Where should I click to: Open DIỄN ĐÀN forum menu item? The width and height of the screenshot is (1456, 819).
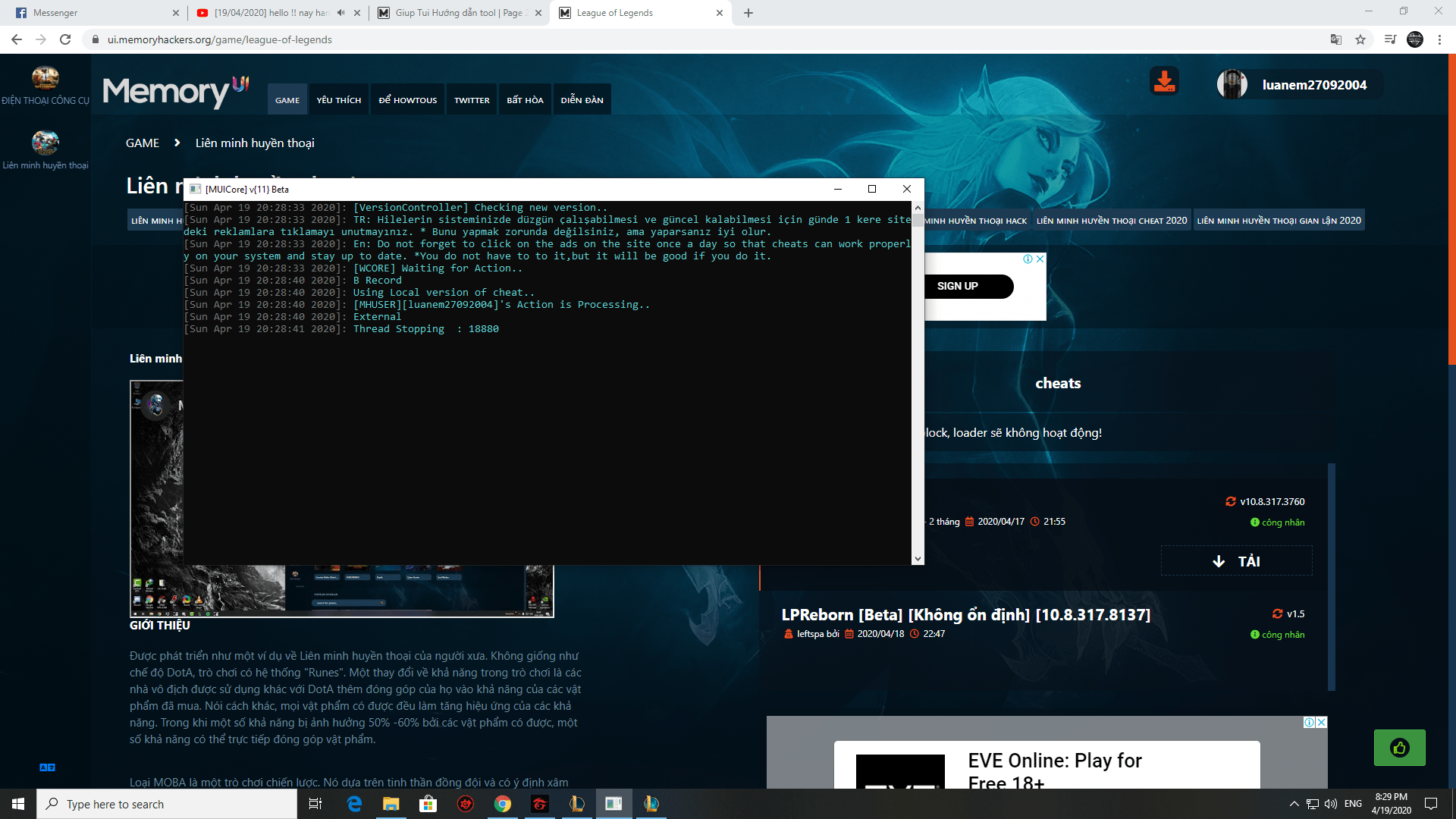pos(582,100)
